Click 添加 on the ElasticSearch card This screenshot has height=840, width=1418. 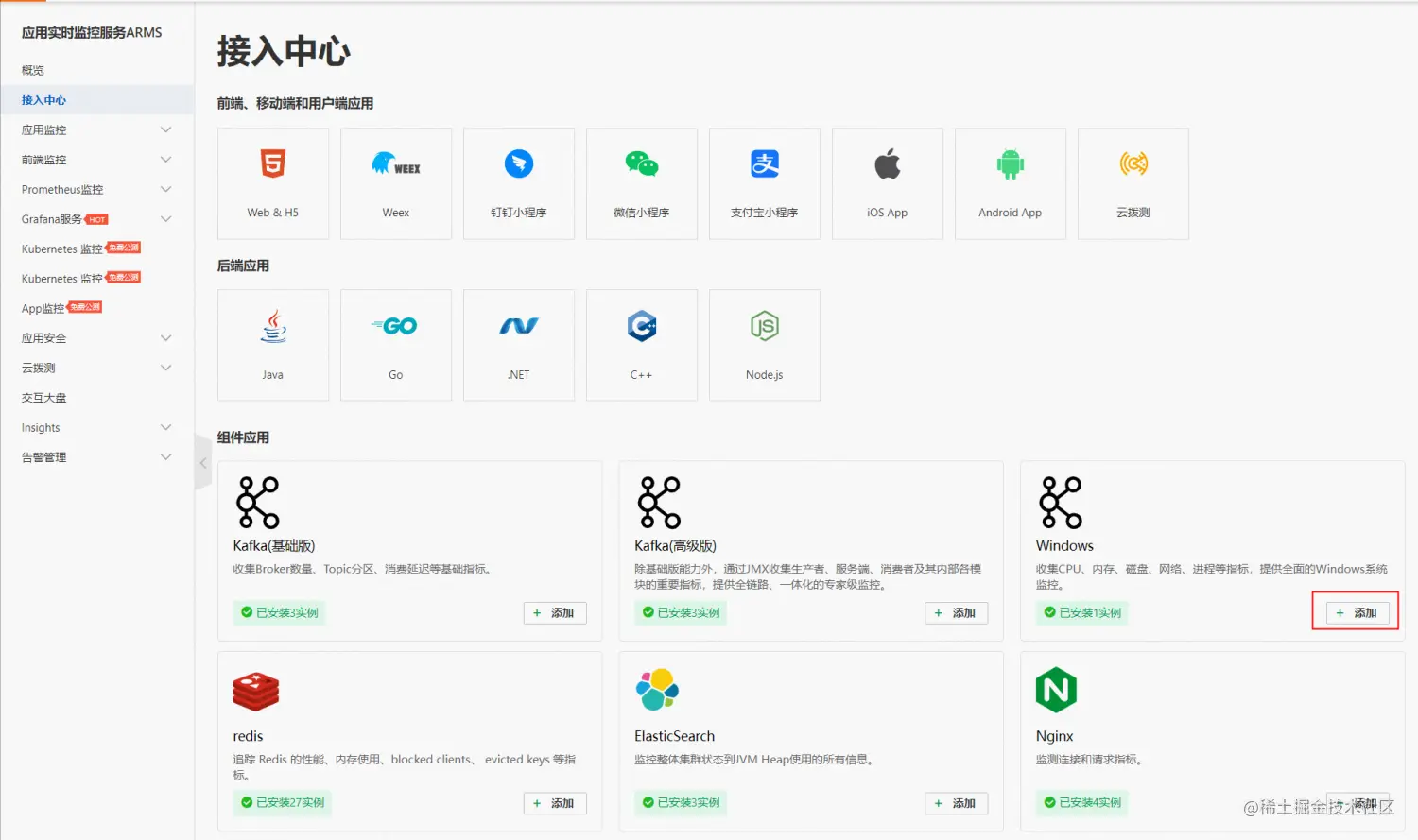coord(957,803)
